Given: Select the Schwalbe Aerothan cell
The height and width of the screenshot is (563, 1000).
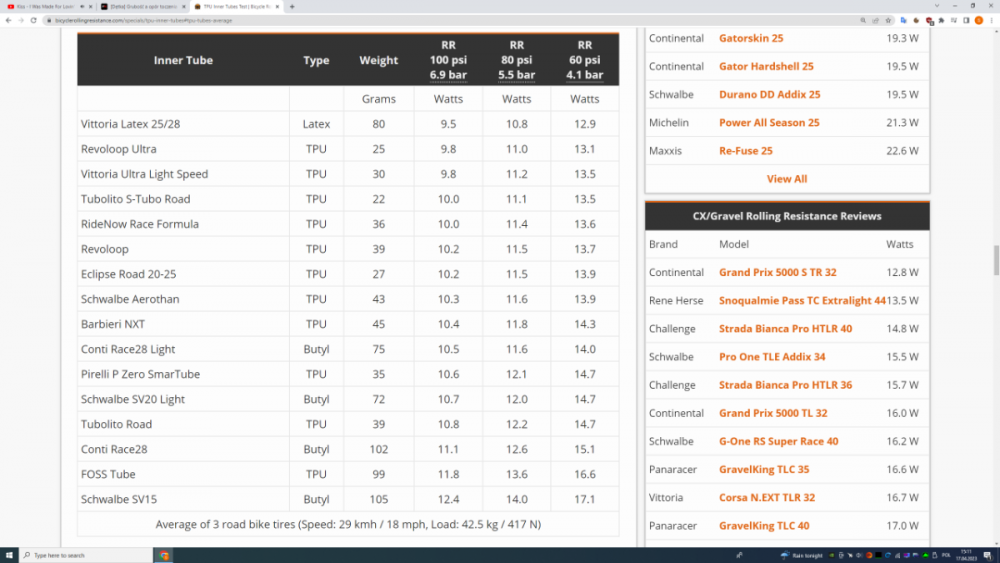Looking at the screenshot, I should [184, 299].
